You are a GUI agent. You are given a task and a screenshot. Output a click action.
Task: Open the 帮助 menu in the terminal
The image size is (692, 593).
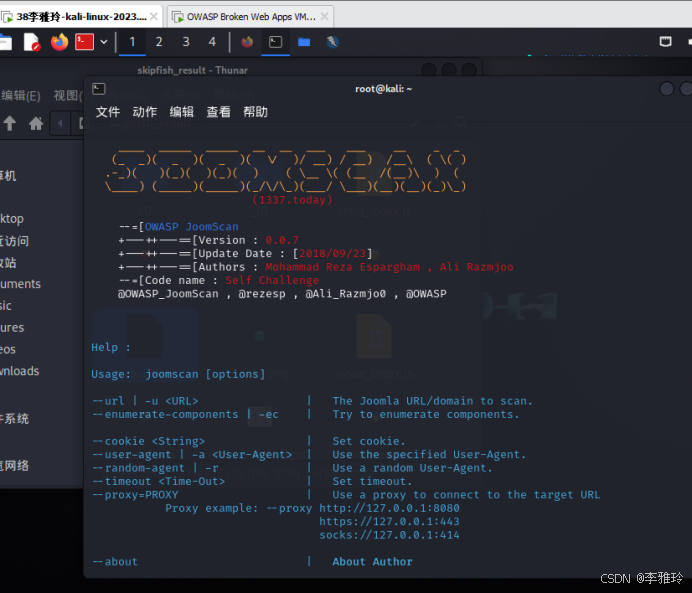pos(256,112)
